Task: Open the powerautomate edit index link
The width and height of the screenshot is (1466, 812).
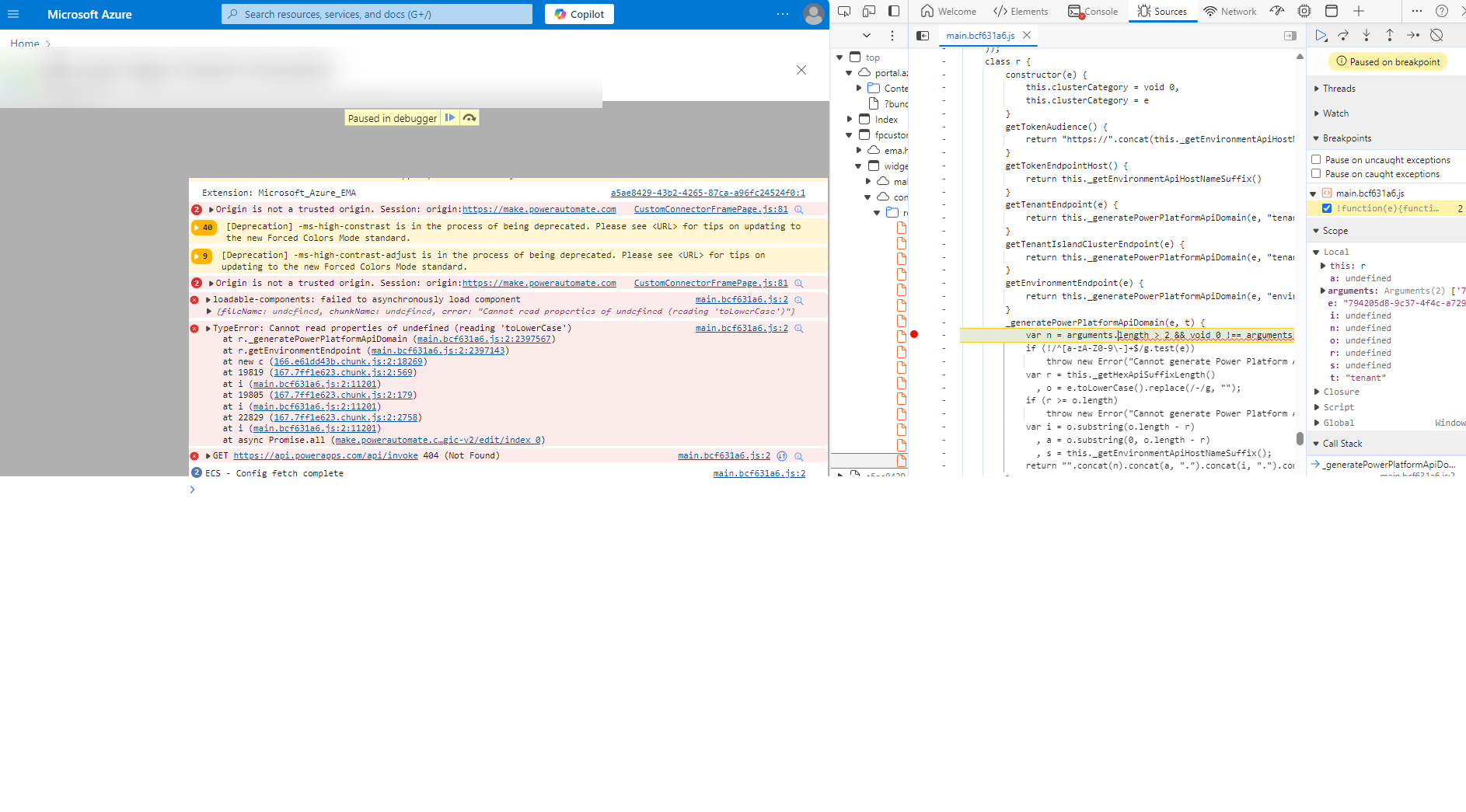Action: coord(438,440)
